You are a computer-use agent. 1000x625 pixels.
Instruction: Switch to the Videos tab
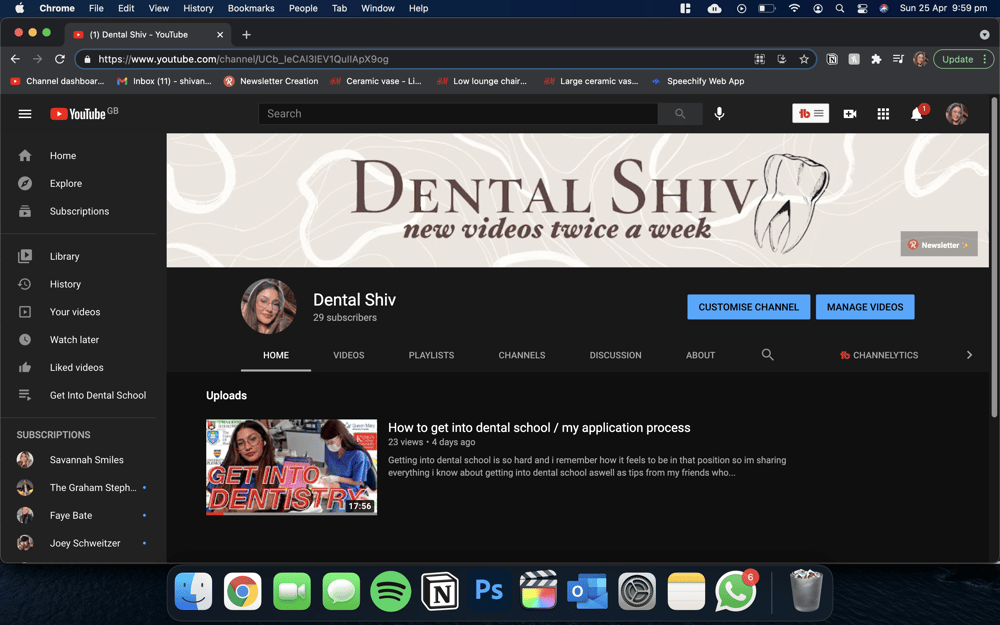click(348, 355)
